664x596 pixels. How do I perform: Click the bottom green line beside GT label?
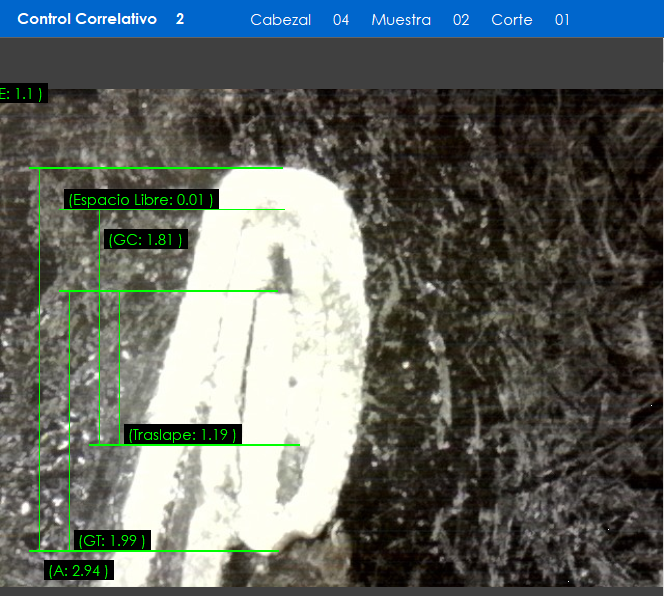click(200, 550)
